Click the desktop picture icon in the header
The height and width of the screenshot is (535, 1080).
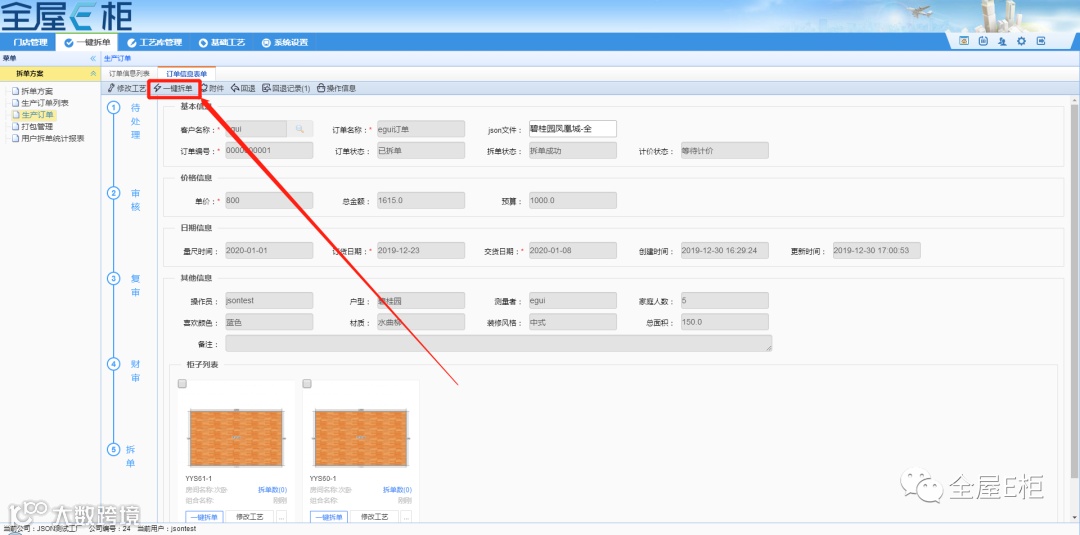click(x=964, y=41)
